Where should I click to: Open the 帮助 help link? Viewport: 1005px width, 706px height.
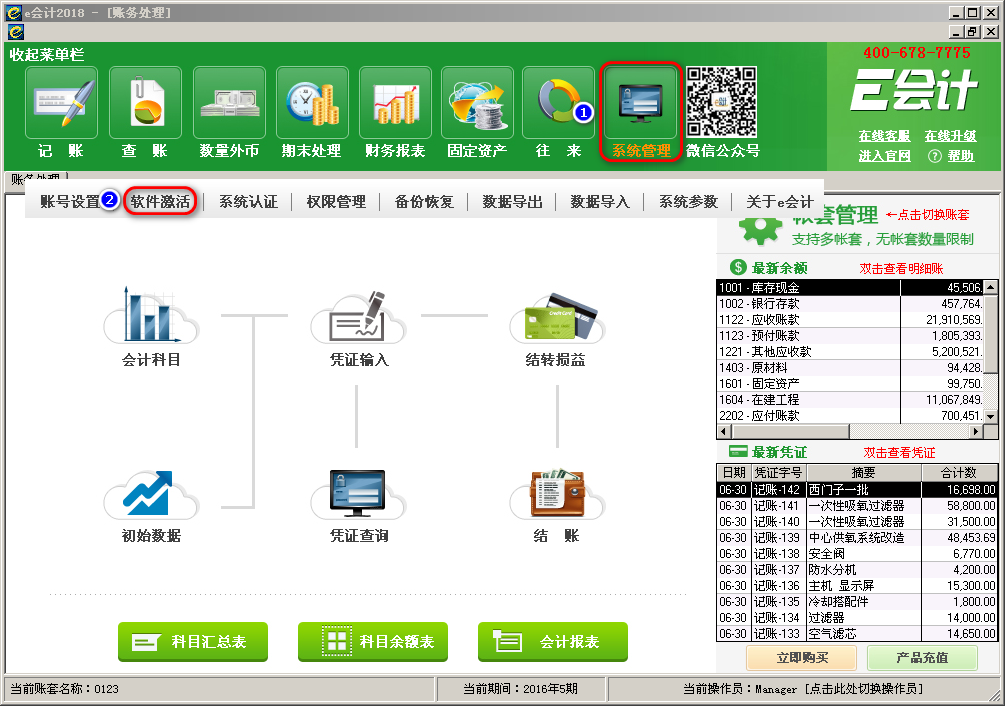(x=961, y=156)
